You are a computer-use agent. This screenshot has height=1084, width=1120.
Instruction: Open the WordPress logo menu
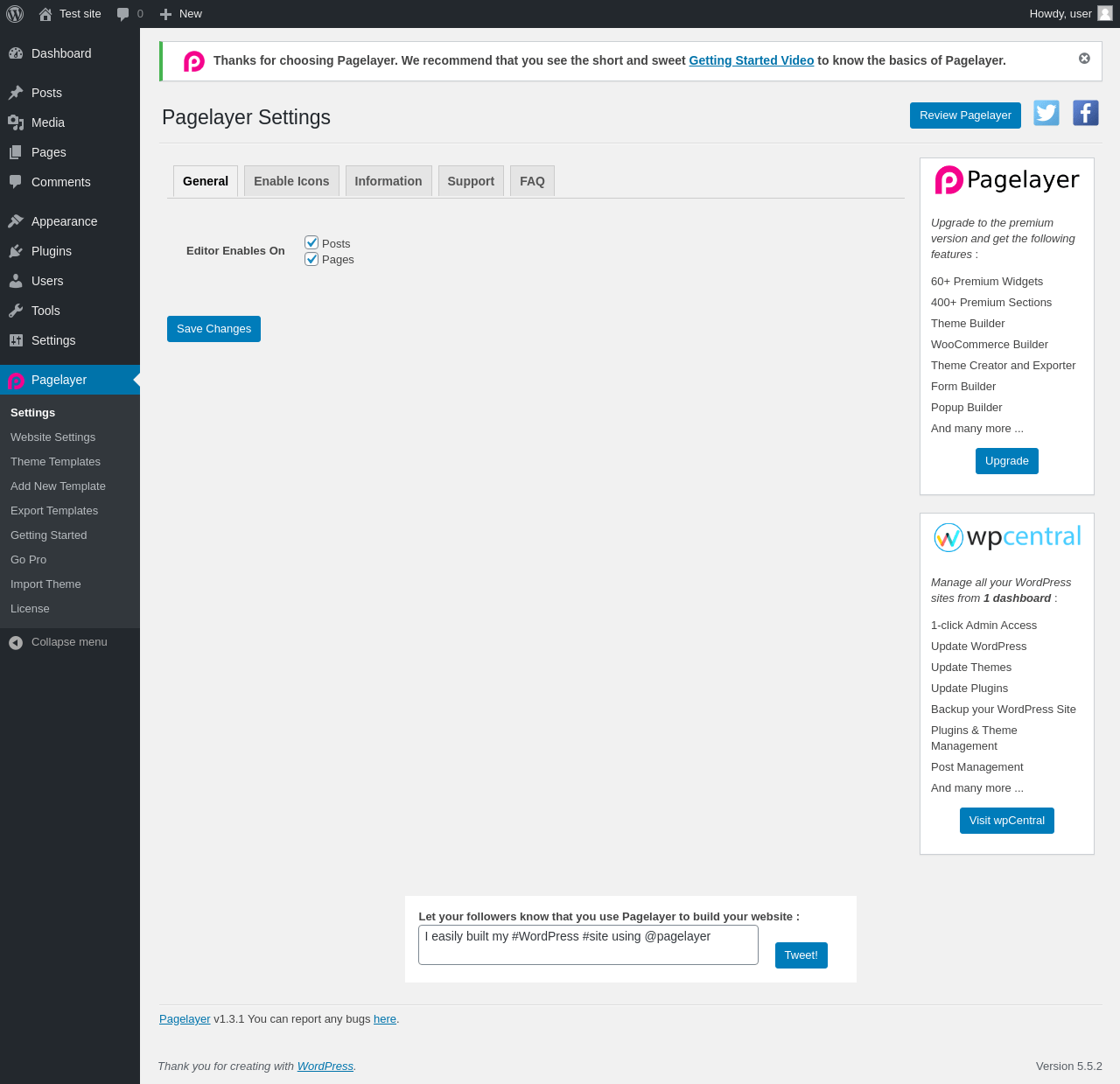(x=15, y=14)
